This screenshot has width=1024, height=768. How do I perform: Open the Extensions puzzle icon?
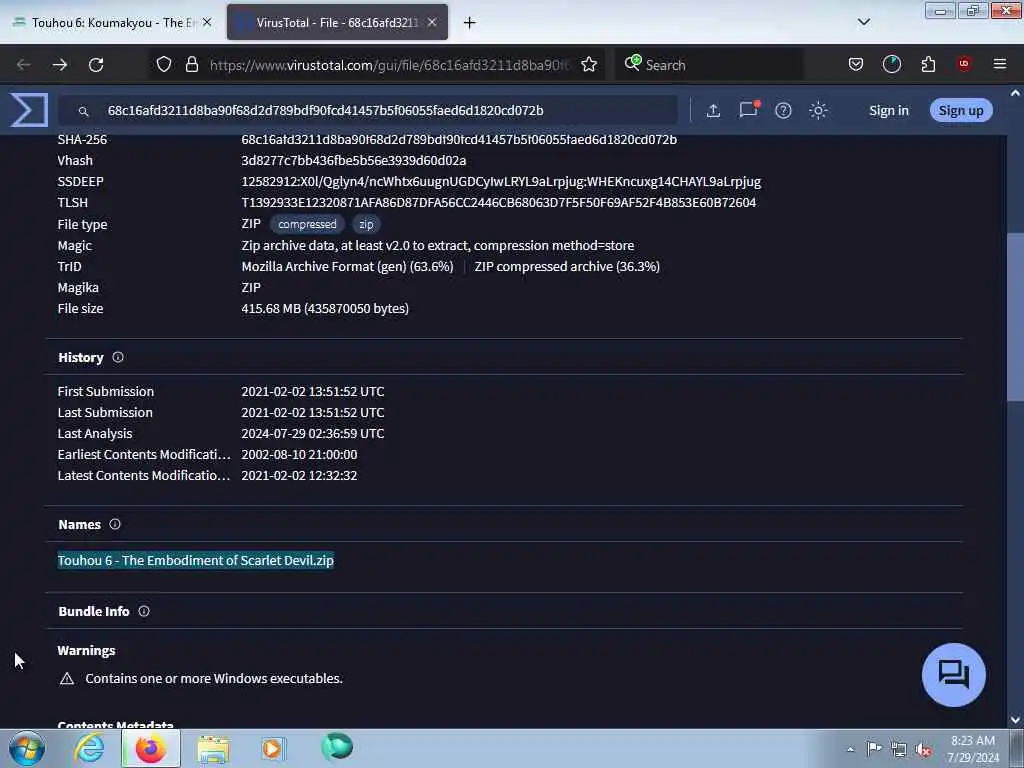[928, 65]
